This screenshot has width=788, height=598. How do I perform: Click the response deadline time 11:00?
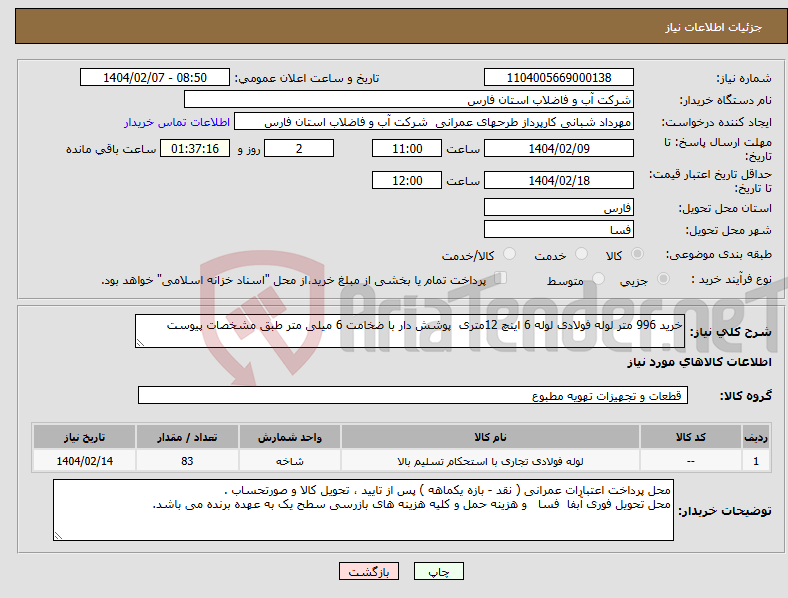click(x=407, y=148)
